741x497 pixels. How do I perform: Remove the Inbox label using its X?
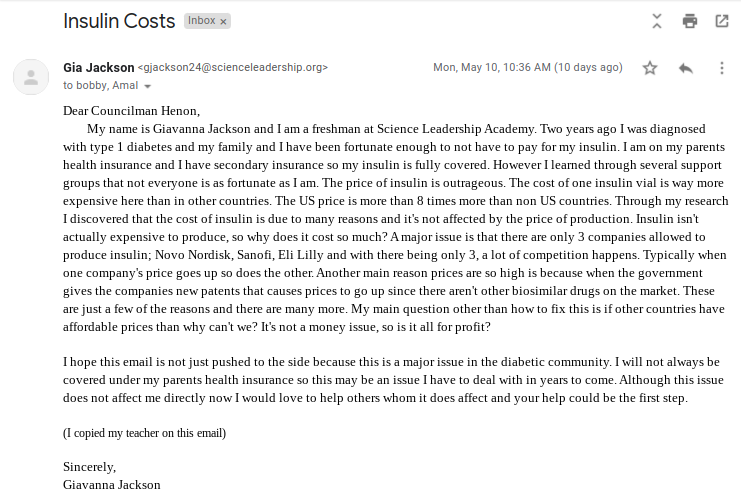[x=223, y=21]
